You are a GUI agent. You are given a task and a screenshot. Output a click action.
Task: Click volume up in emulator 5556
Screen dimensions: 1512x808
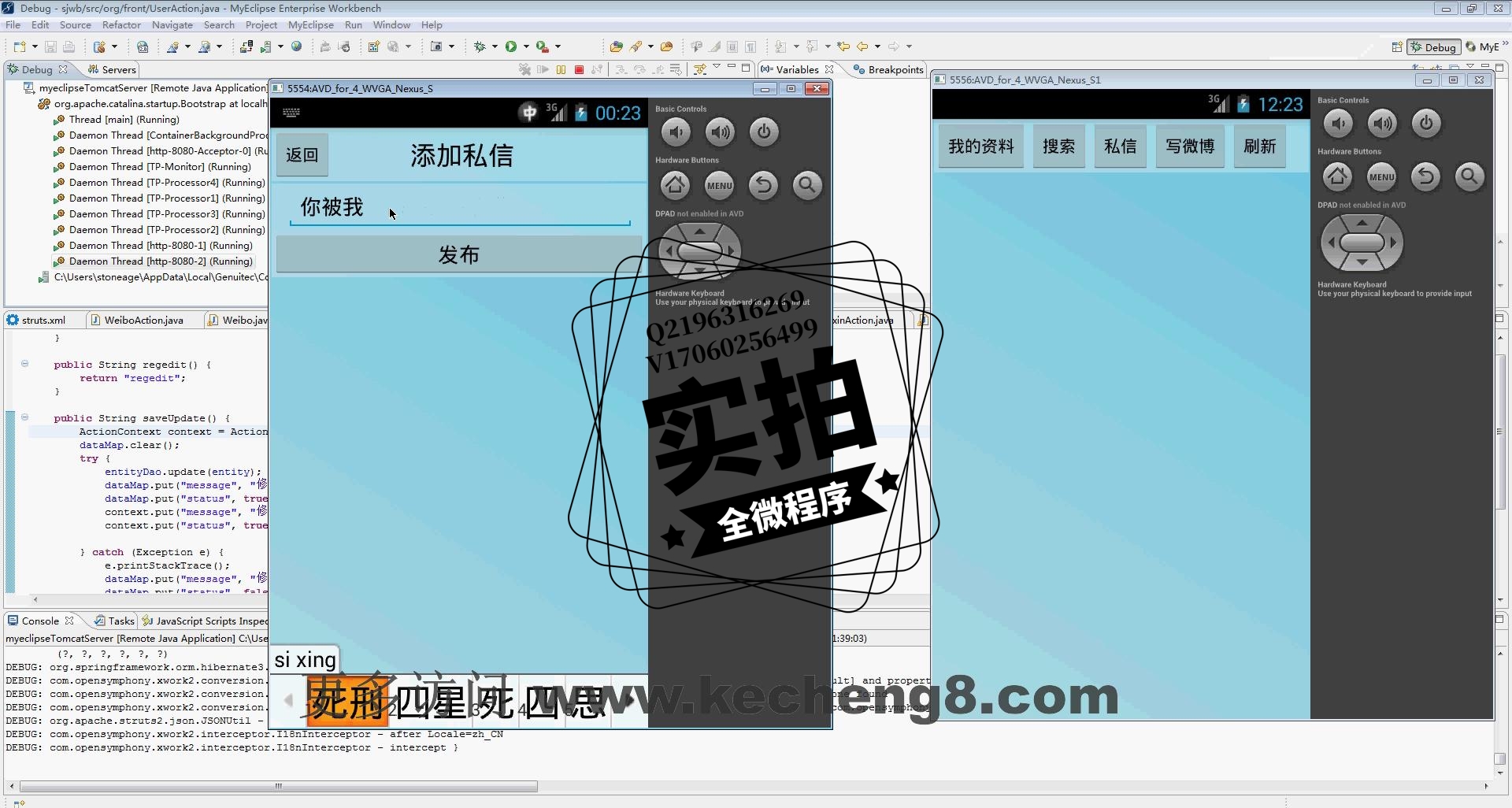1382,123
